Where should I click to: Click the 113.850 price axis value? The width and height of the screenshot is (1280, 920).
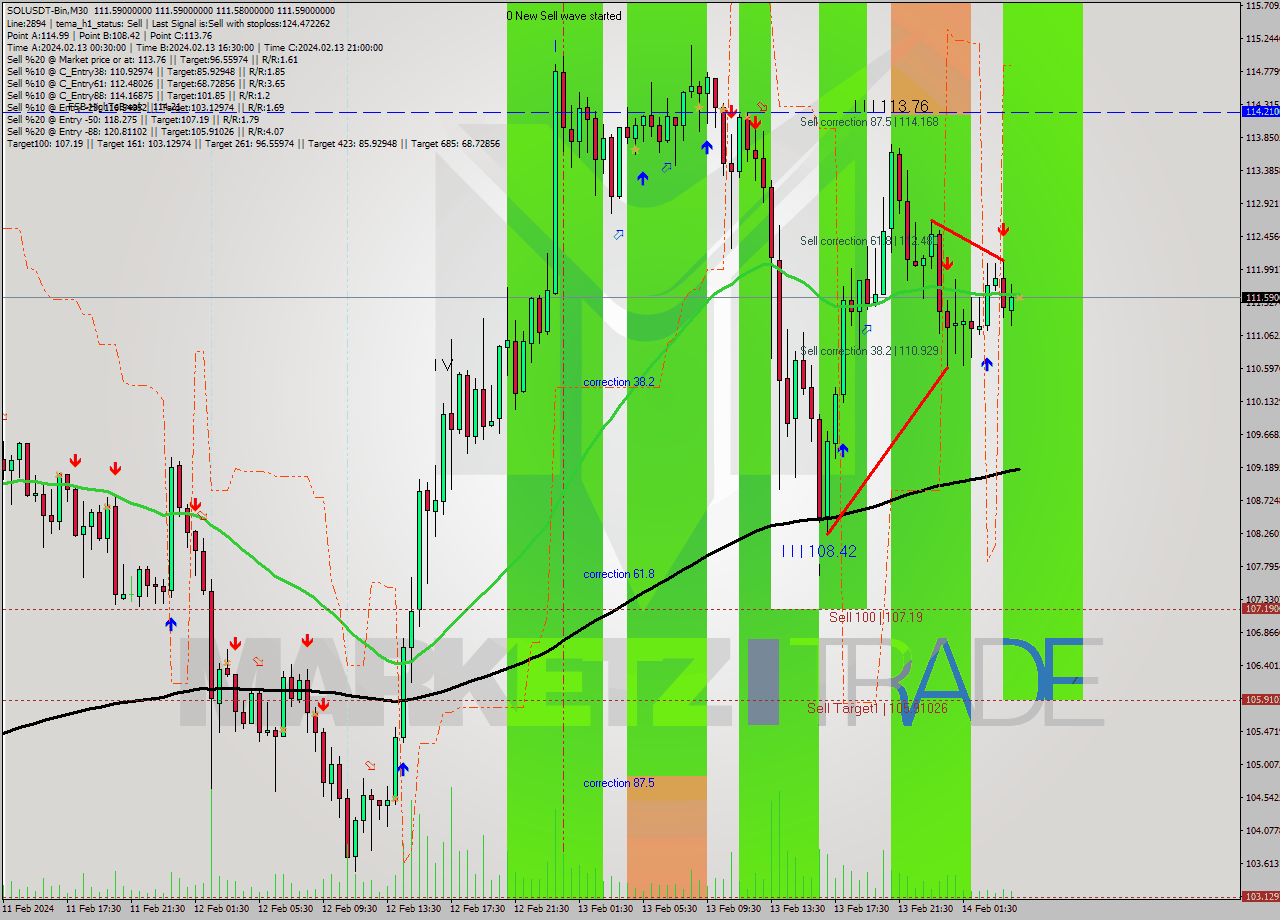click(1262, 137)
